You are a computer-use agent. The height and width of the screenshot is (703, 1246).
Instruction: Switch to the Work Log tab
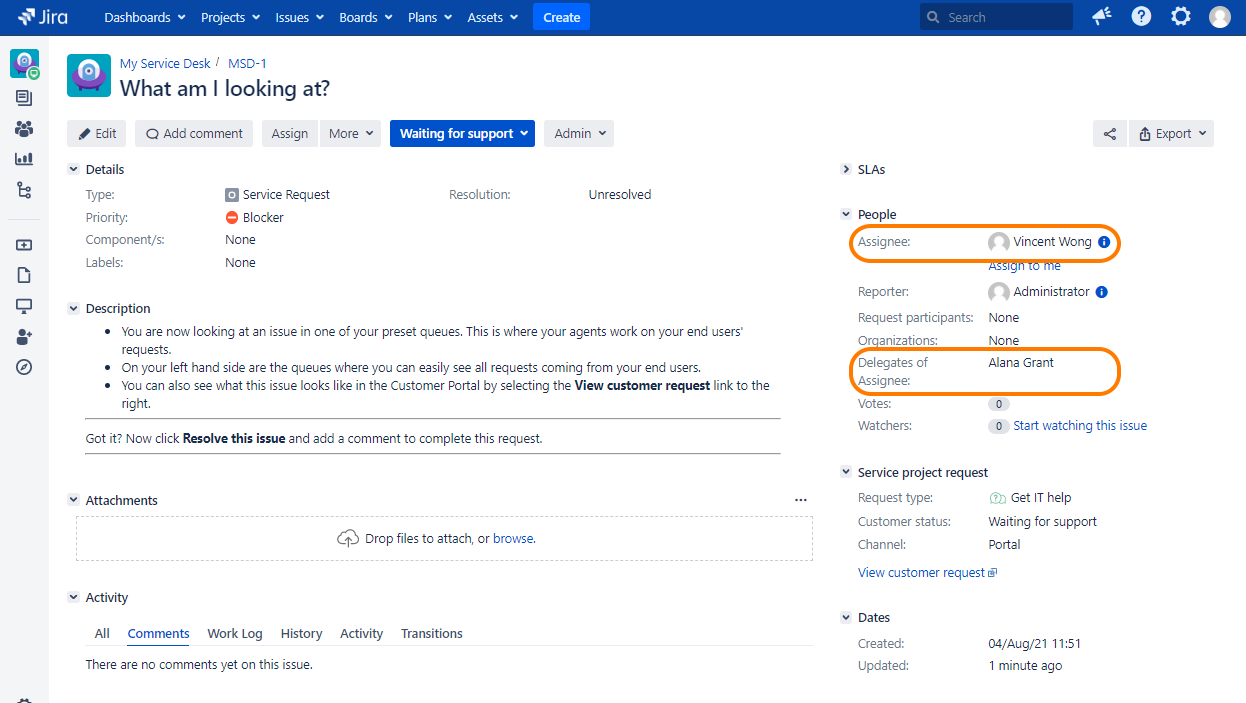point(235,634)
